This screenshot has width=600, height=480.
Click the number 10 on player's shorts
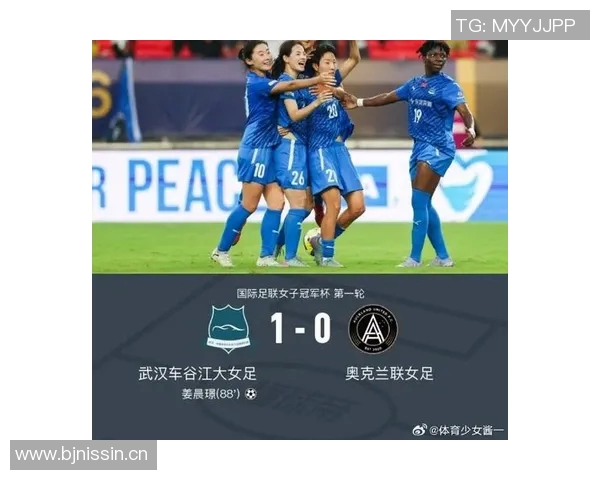[259, 171]
